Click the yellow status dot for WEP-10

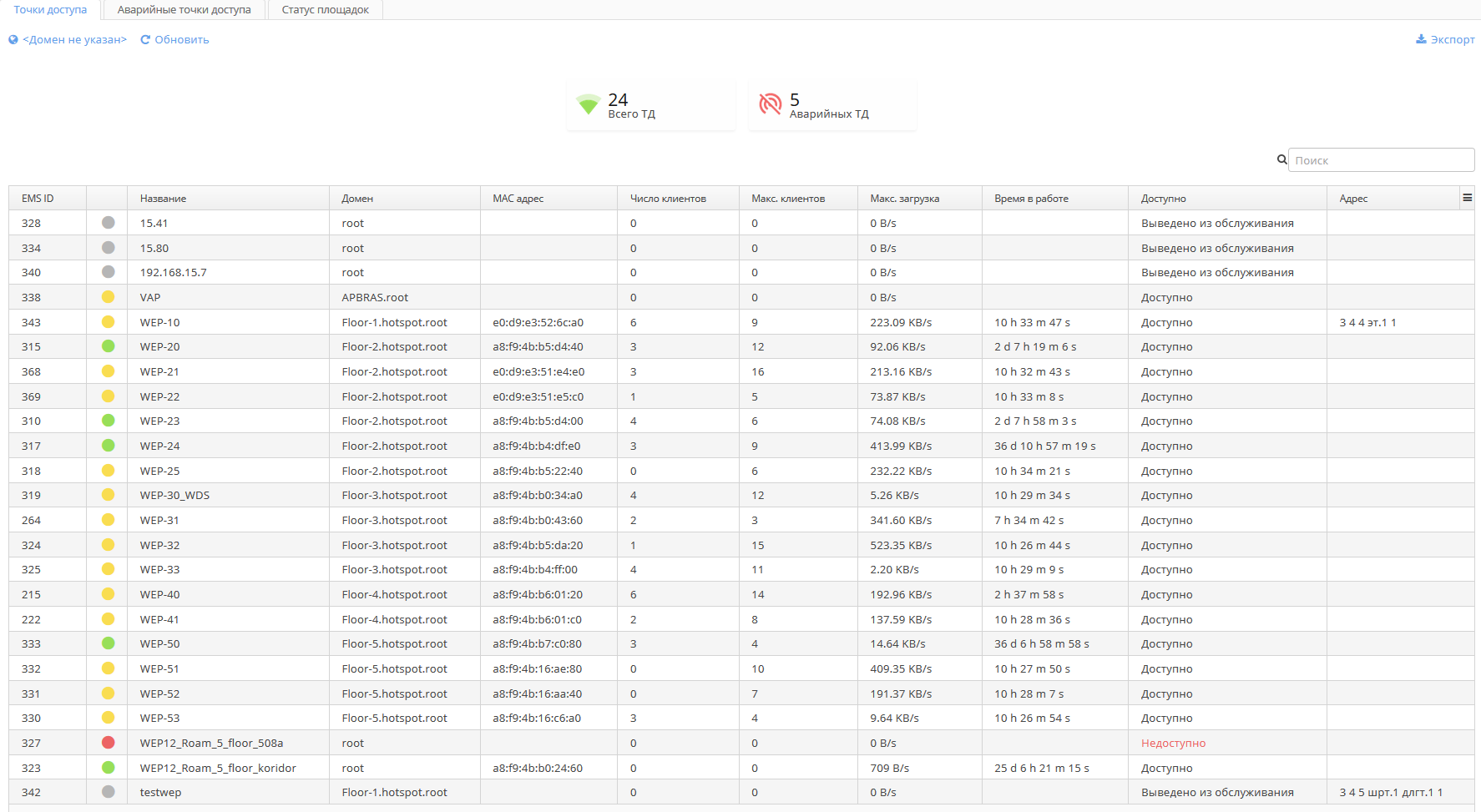tap(108, 322)
